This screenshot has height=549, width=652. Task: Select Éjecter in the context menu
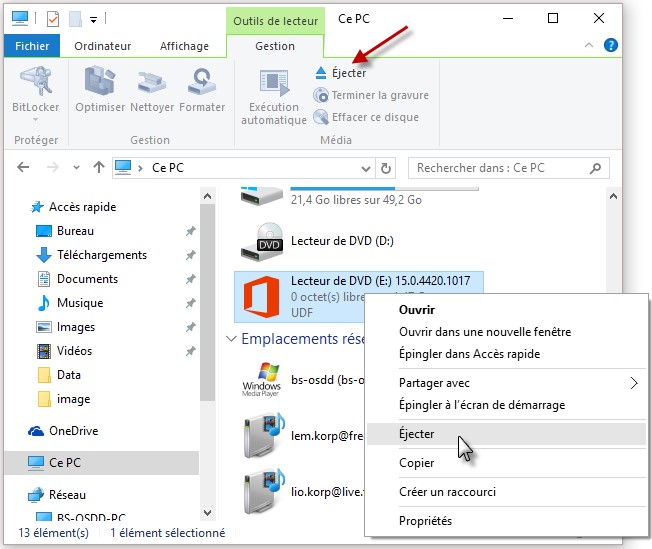[417, 434]
